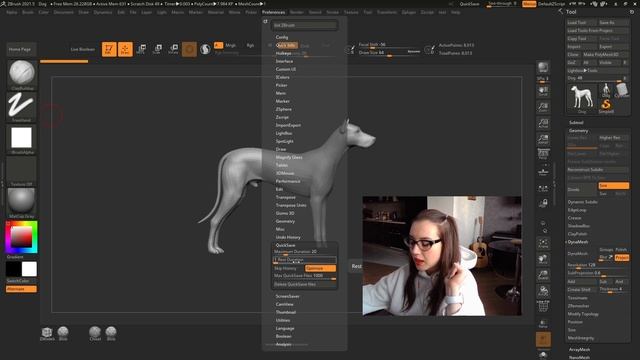This screenshot has height=360, width=640.
Task: Click the Tool panel settings icon
Action: [x=632, y=12]
